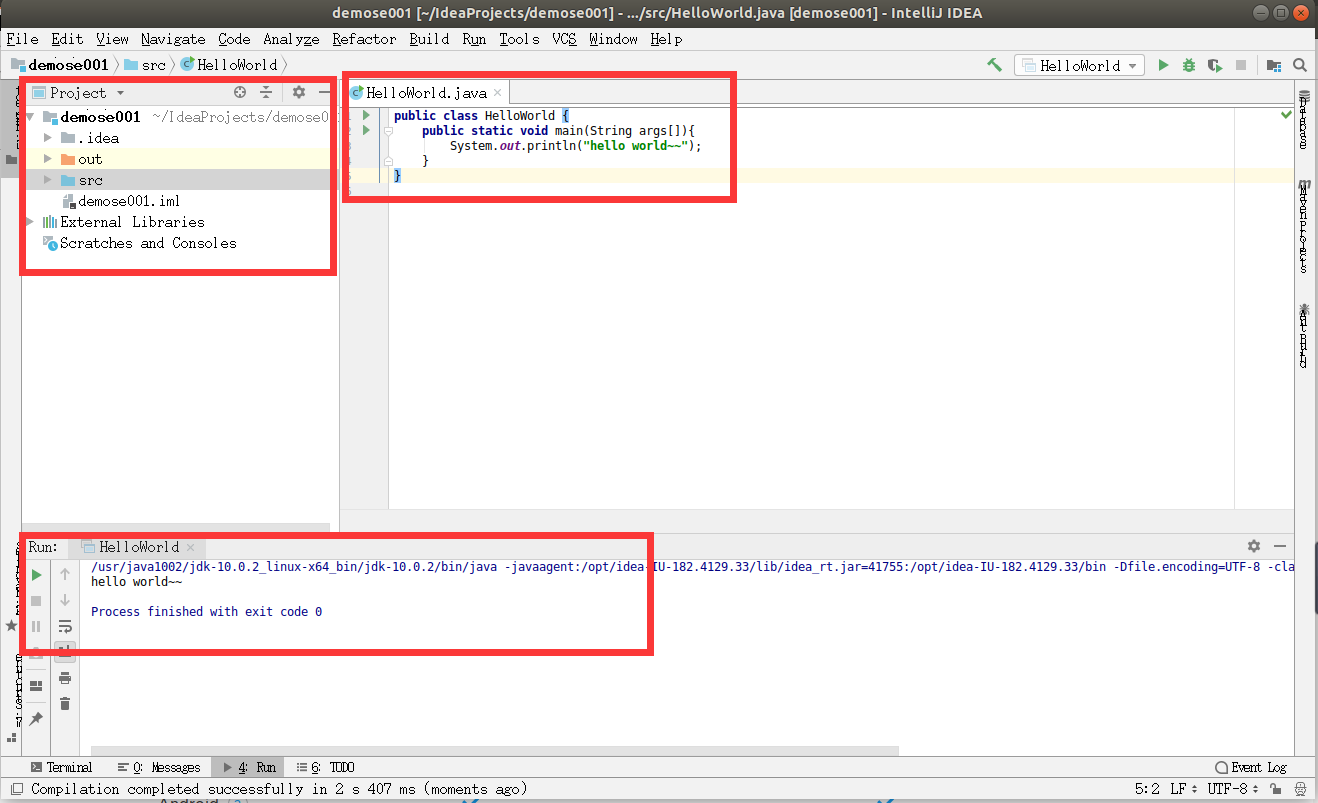Print the Run console output
This screenshot has width=1318, height=803.
65,678
